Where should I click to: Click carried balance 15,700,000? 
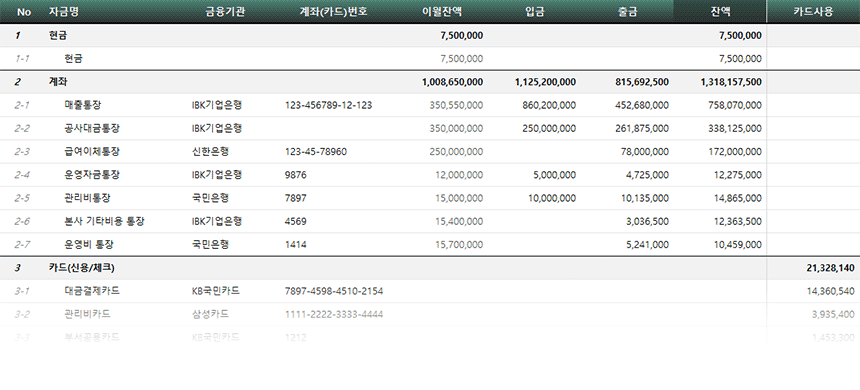coord(459,245)
